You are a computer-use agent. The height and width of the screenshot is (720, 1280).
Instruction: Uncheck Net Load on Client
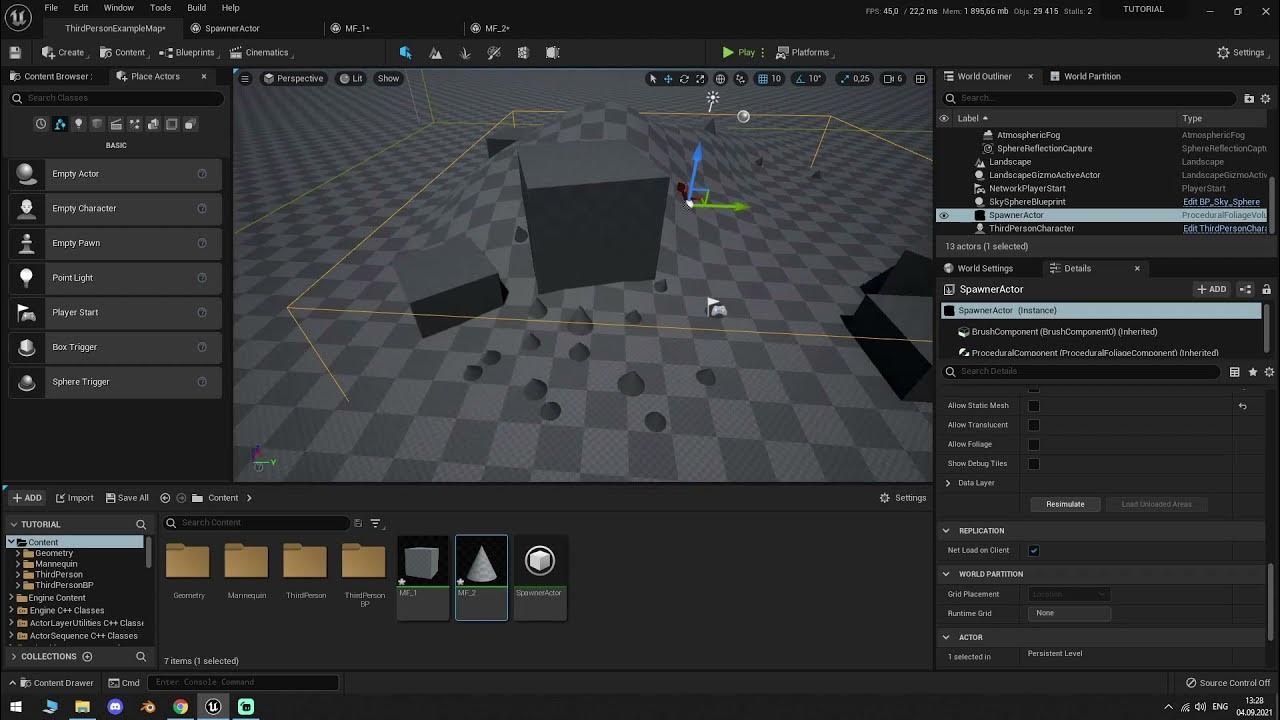click(x=1034, y=550)
